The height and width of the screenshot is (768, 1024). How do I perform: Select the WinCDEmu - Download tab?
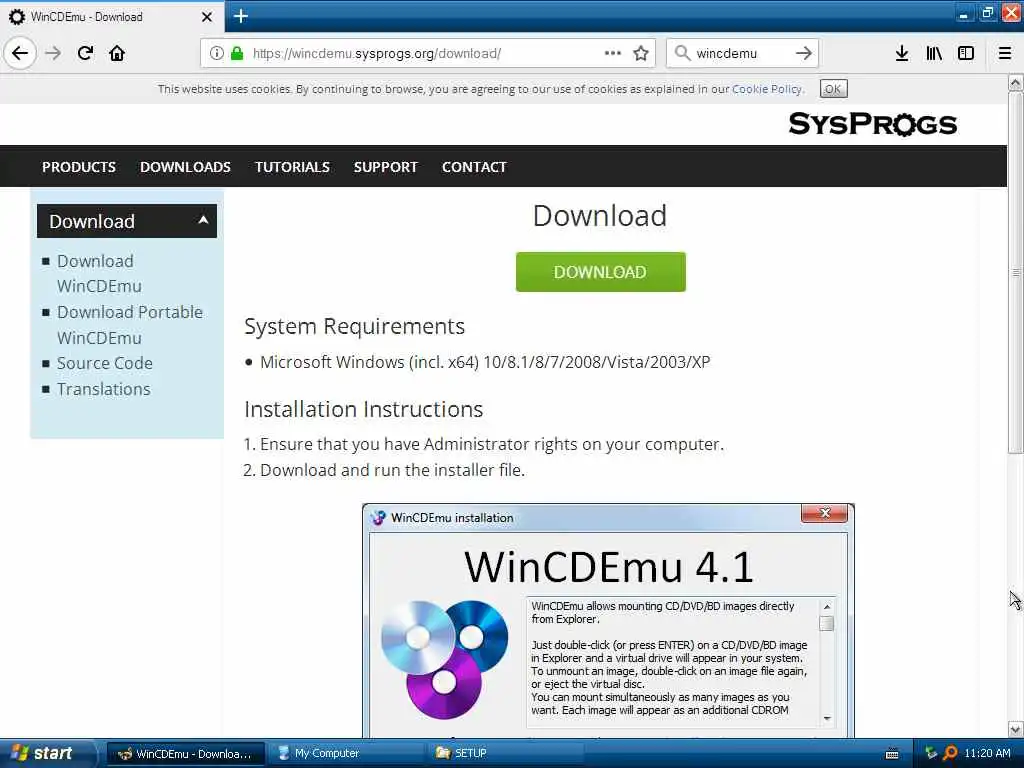pos(111,16)
